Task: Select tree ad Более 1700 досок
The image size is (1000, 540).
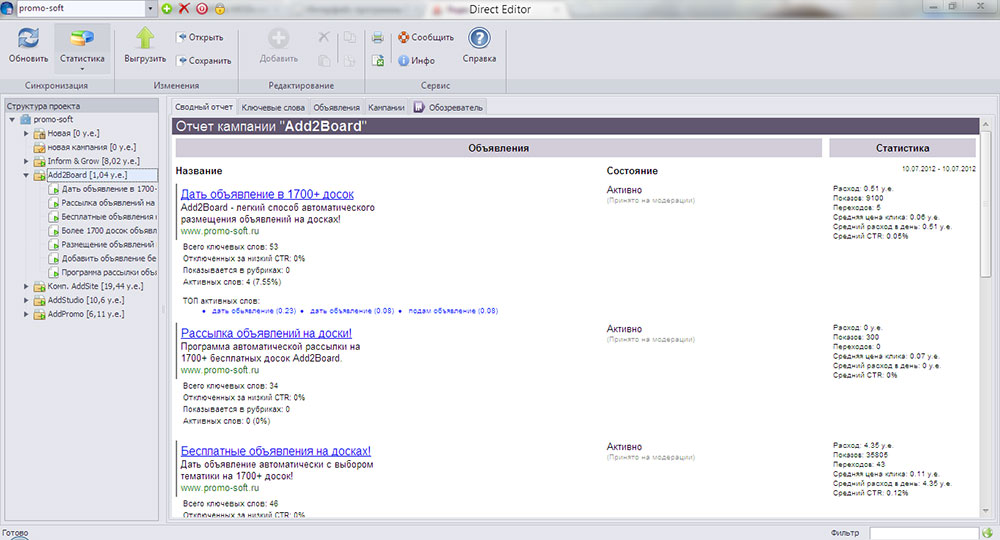Action: tap(109, 231)
